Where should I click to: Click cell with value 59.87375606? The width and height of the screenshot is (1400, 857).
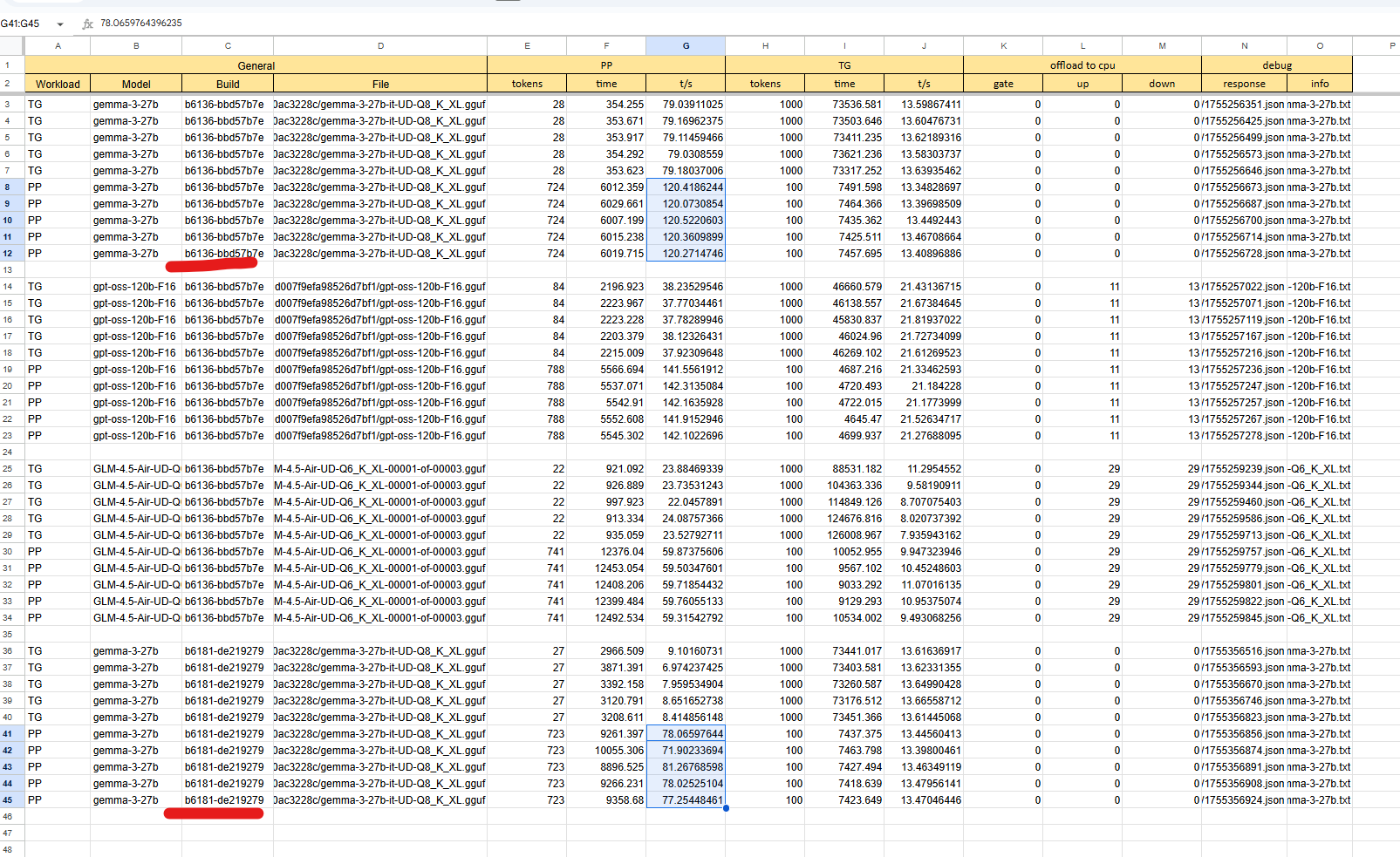[686, 552]
